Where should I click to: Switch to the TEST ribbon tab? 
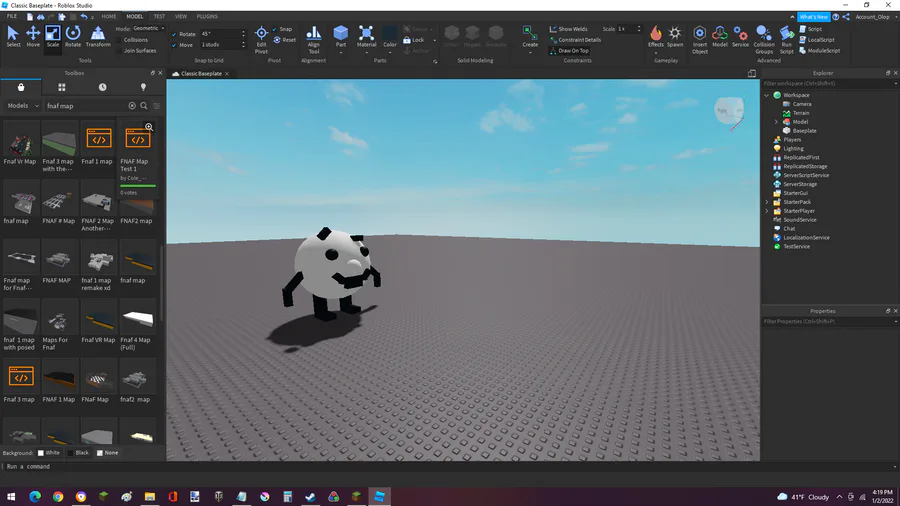[159, 17]
